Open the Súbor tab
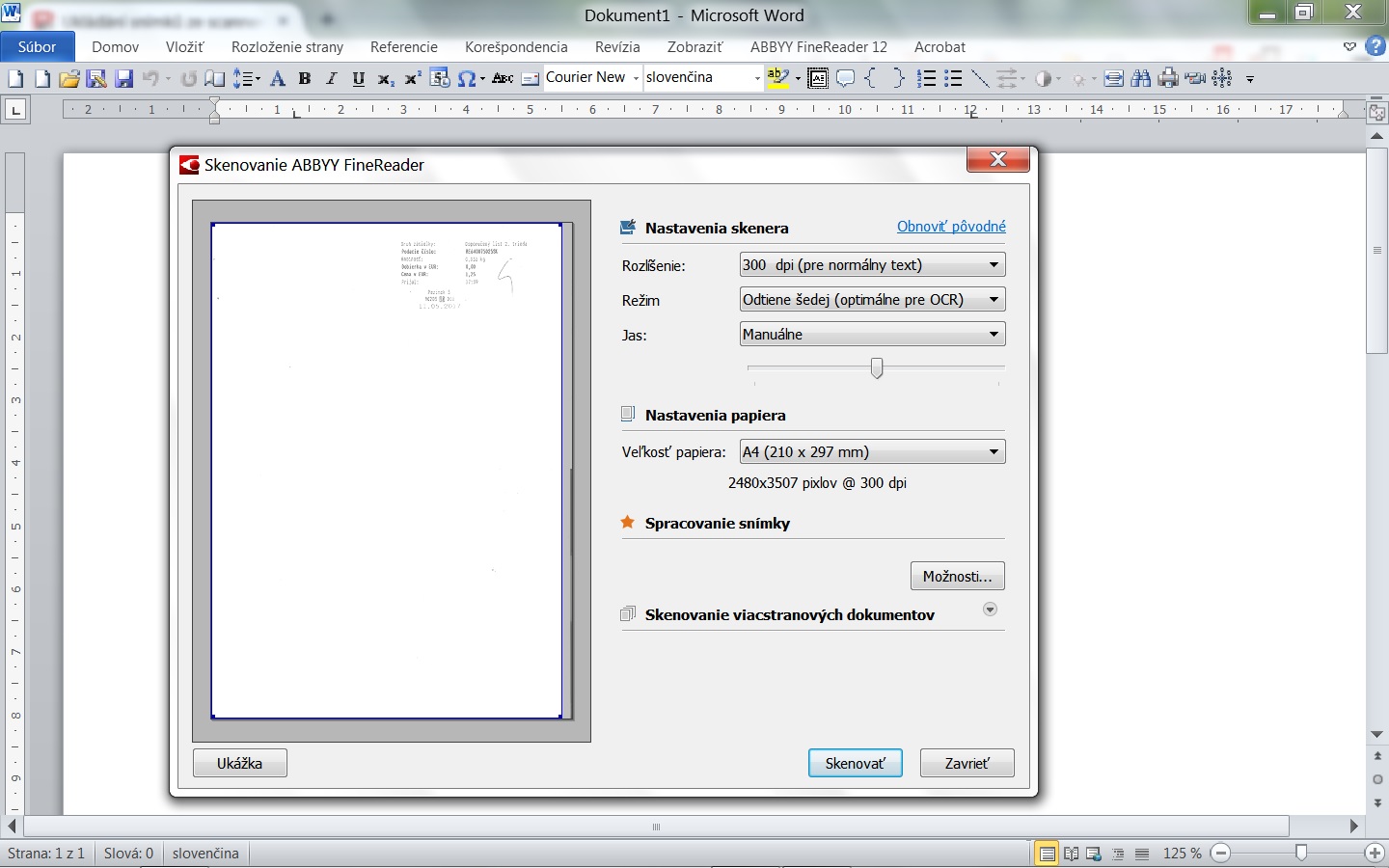Viewport: 1389px width, 868px height. coord(37,46)
